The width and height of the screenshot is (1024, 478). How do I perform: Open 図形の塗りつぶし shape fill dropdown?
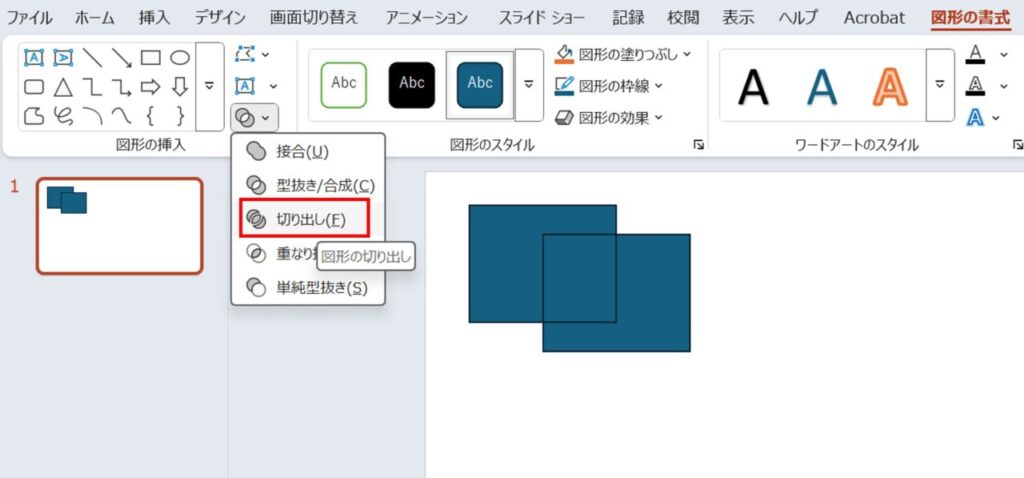(x=624, y=55)
